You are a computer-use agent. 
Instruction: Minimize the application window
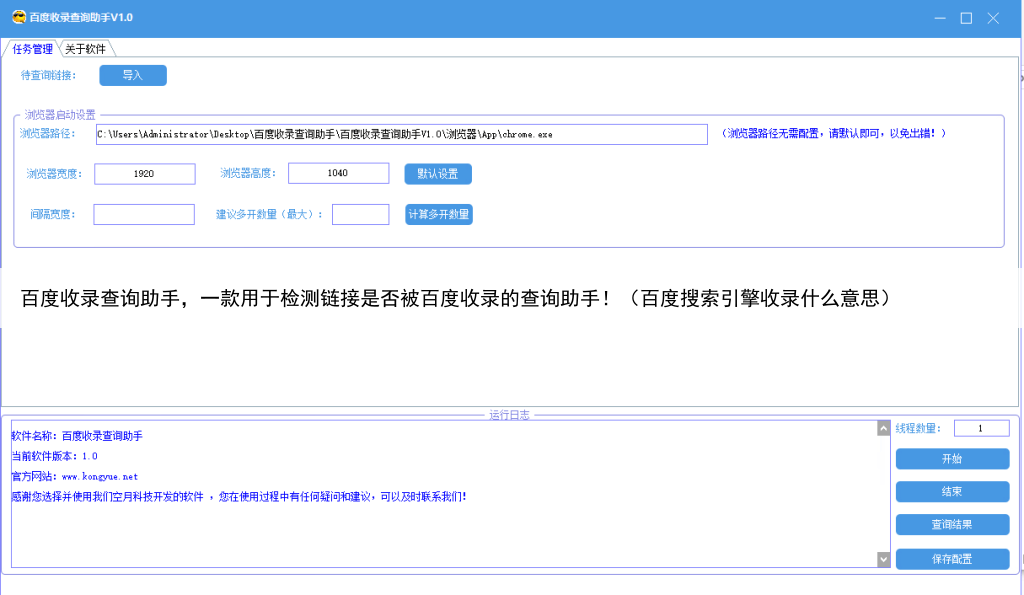[940, 18]
